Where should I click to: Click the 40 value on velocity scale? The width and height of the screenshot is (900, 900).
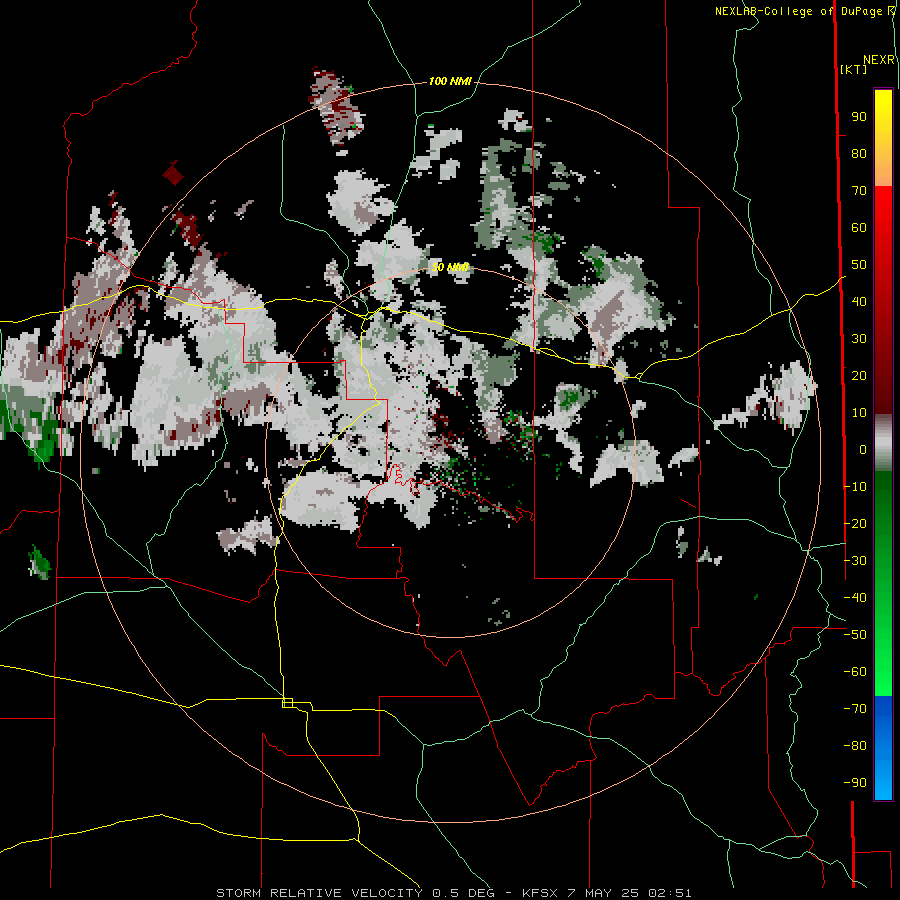[x=859, y=302]
